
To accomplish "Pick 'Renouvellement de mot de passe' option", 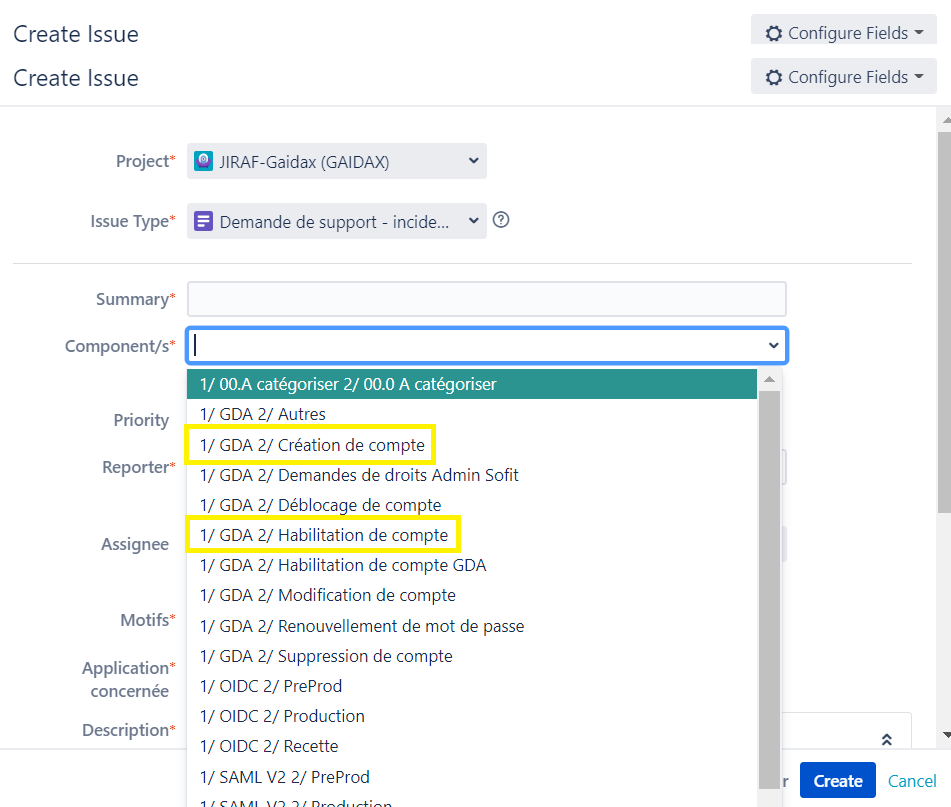I will [x=472, y=626].
